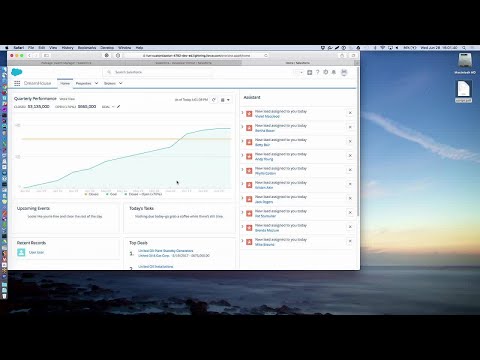
Task: Edit the quarterly goal pencil icon
Action: click(118, 107)
